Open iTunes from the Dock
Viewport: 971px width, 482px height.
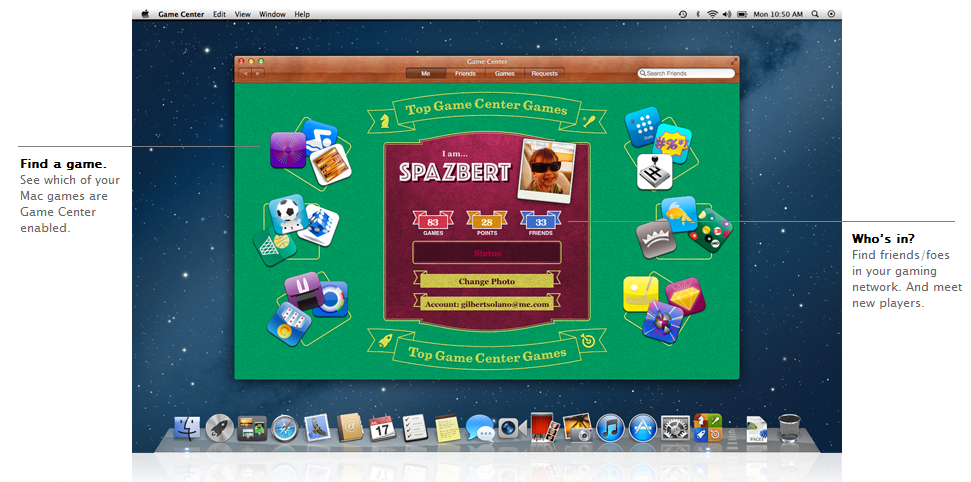pos(611,428)
